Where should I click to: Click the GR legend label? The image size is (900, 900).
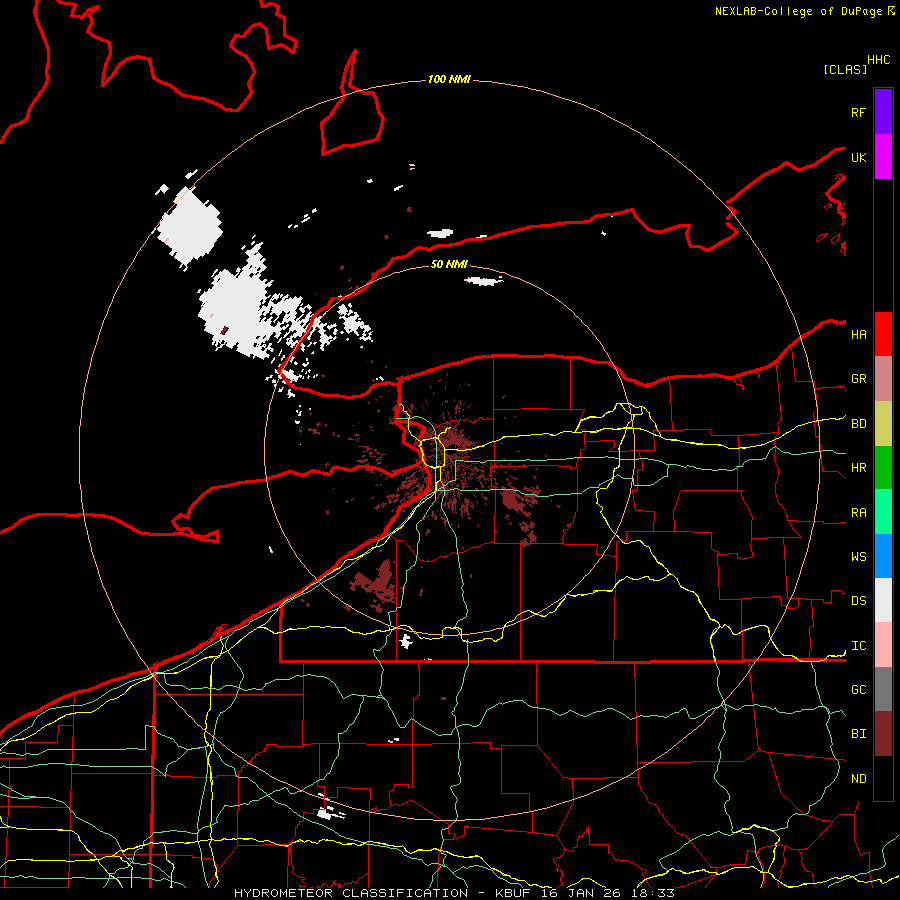[858, 379]
